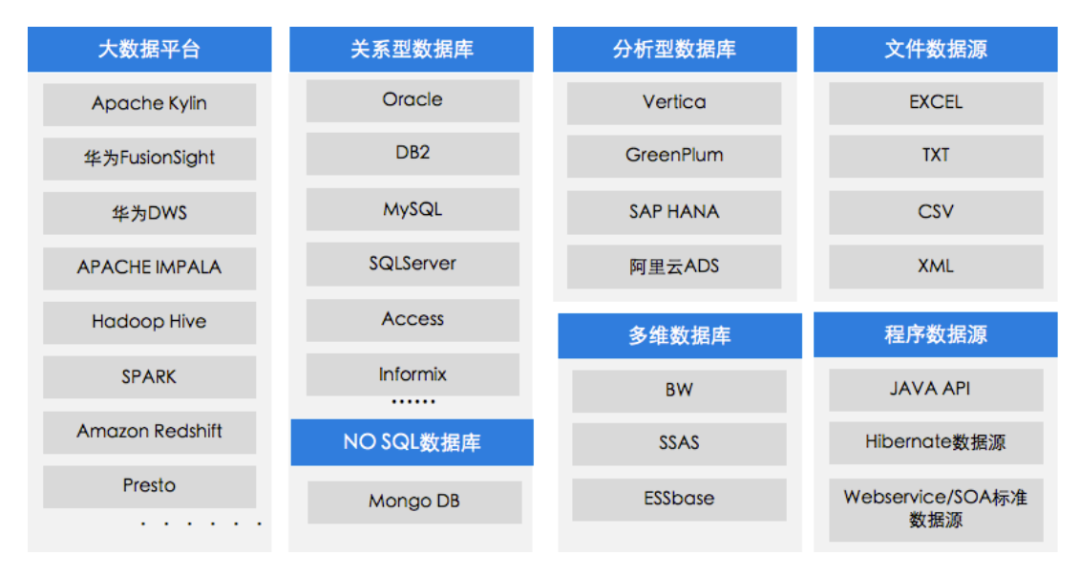The width and height of the screenshot is (1080, 577).
Task: Click the Oracle database box
Action: [412, 100]
